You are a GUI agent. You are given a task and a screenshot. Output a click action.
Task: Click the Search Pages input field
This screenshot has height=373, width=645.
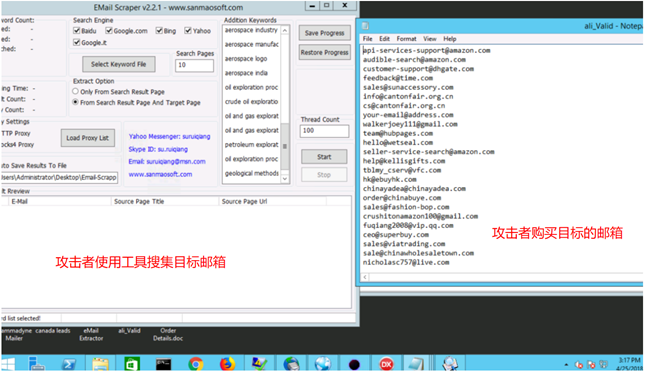[x=194, y=65]
